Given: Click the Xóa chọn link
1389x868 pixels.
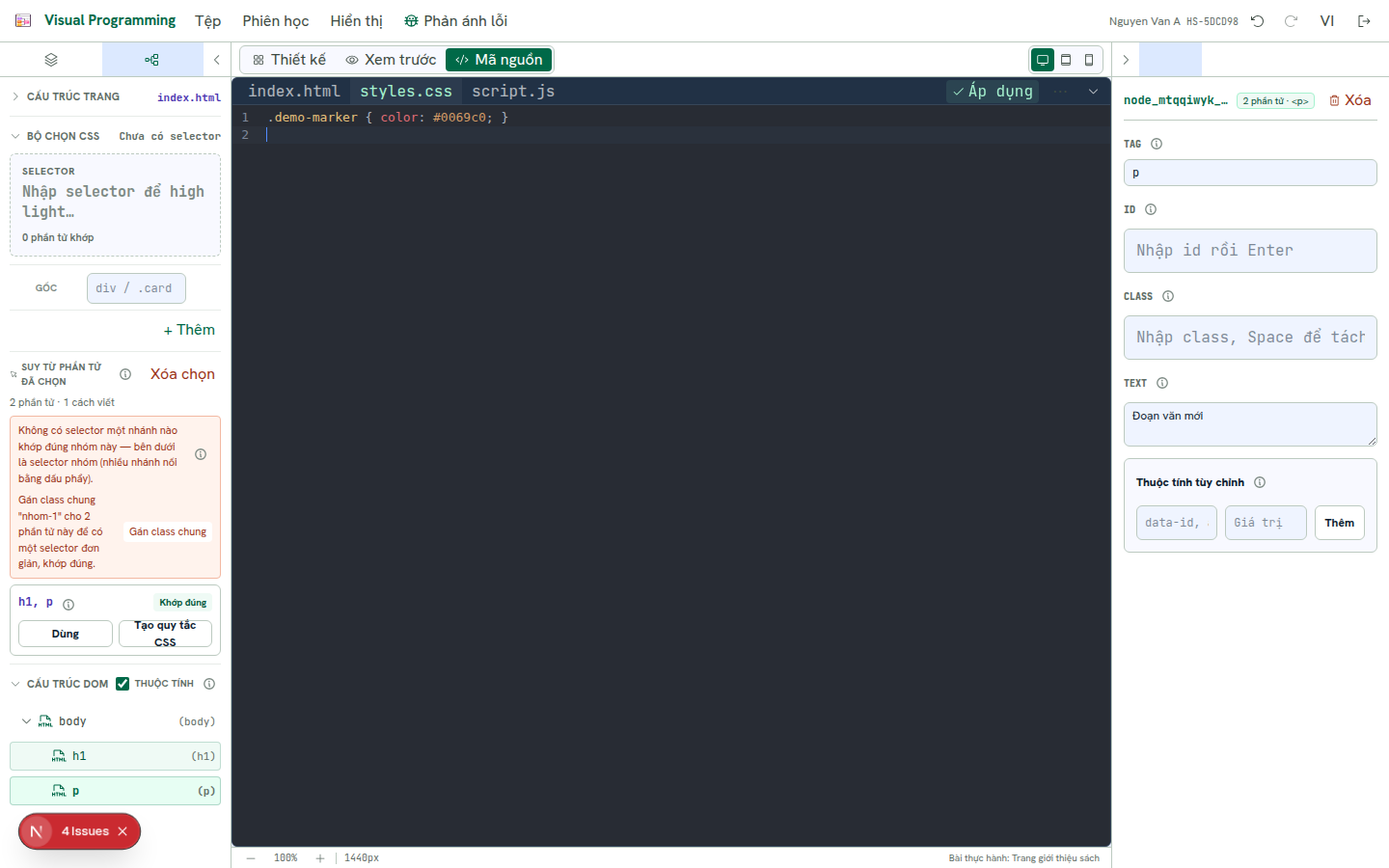Looking at the screenshot, I should click(182, 374).
